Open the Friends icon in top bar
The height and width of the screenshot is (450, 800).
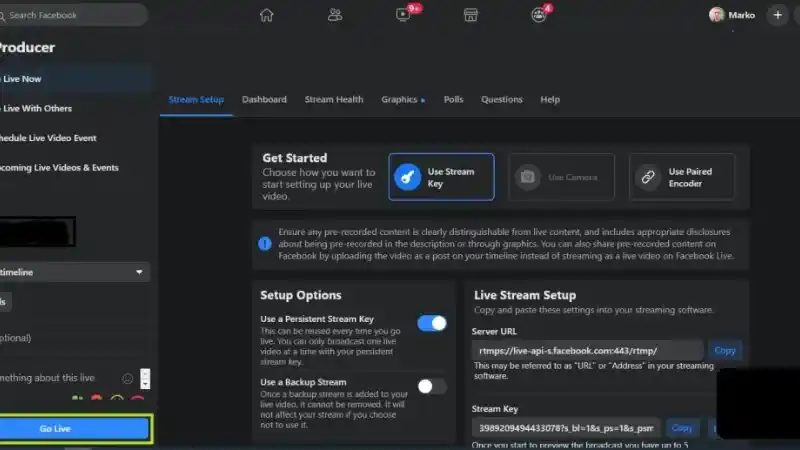point(335,15)
